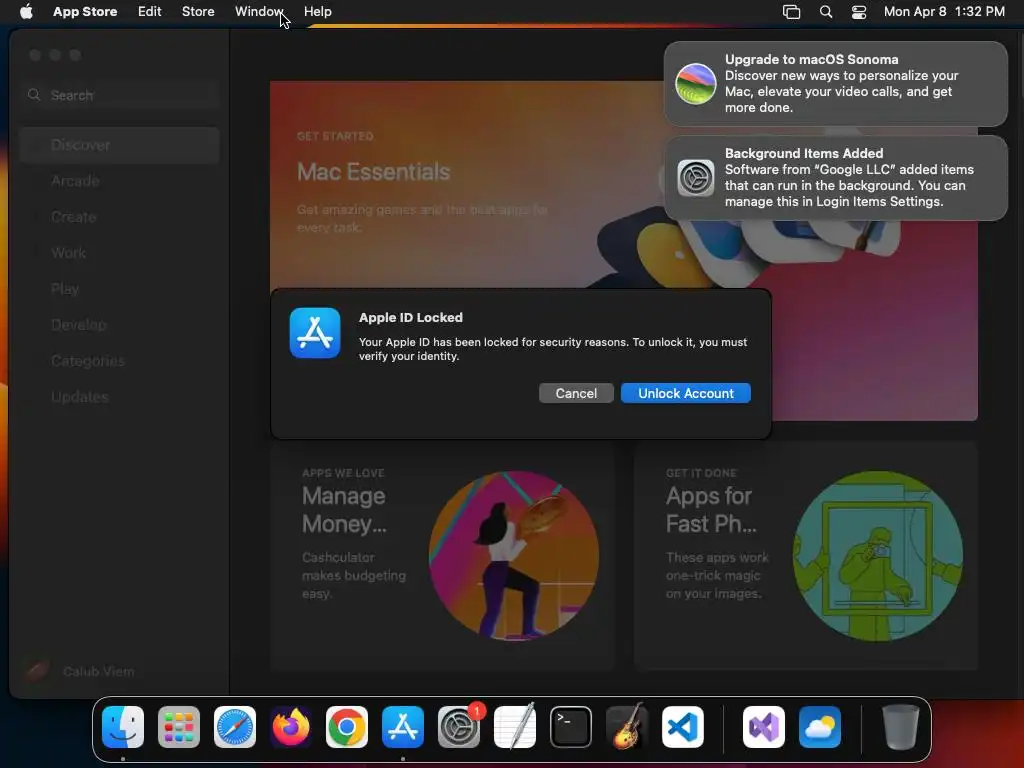Select Play in the sidebar
1024x768 pixels.
[119, 289]
